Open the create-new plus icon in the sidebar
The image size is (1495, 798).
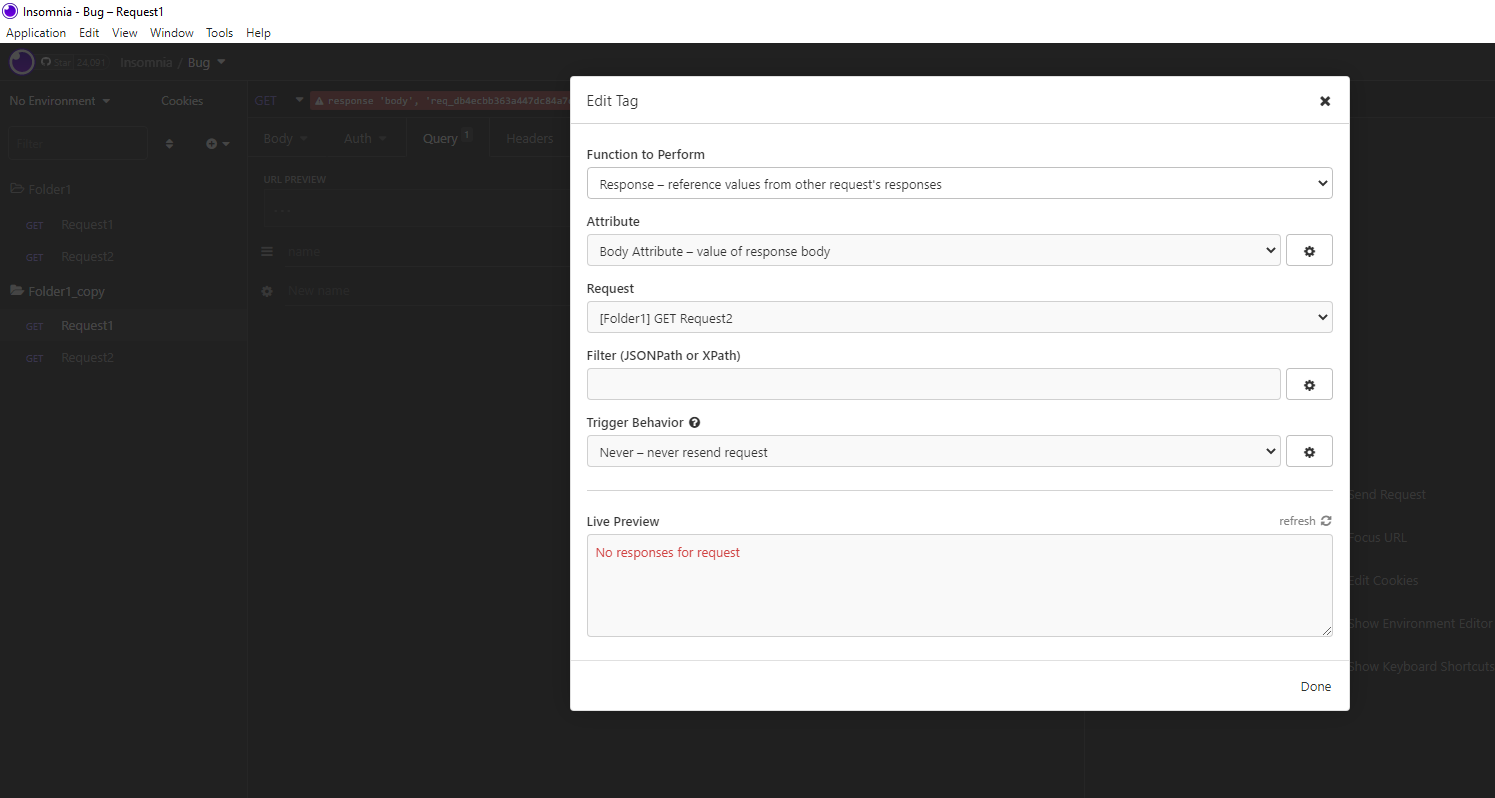pyautogui.click(x=212, y=143)
